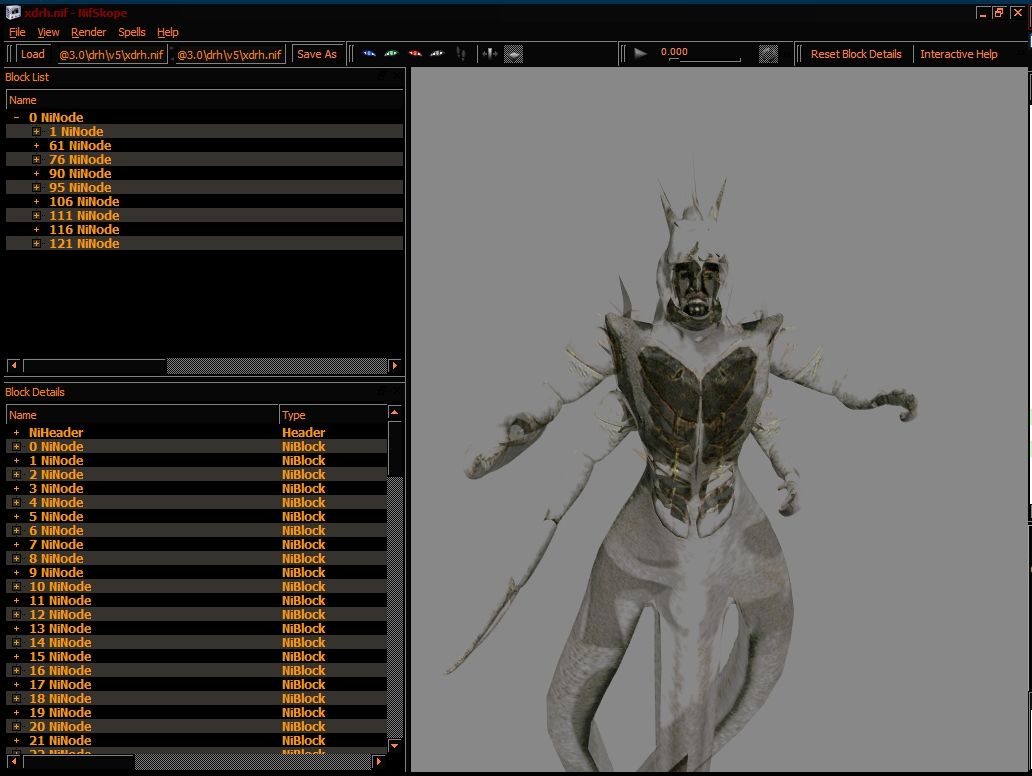Viewport: 1032px width, 776px height.
Task: Open Interactive Help
Action: coord(959,54)
